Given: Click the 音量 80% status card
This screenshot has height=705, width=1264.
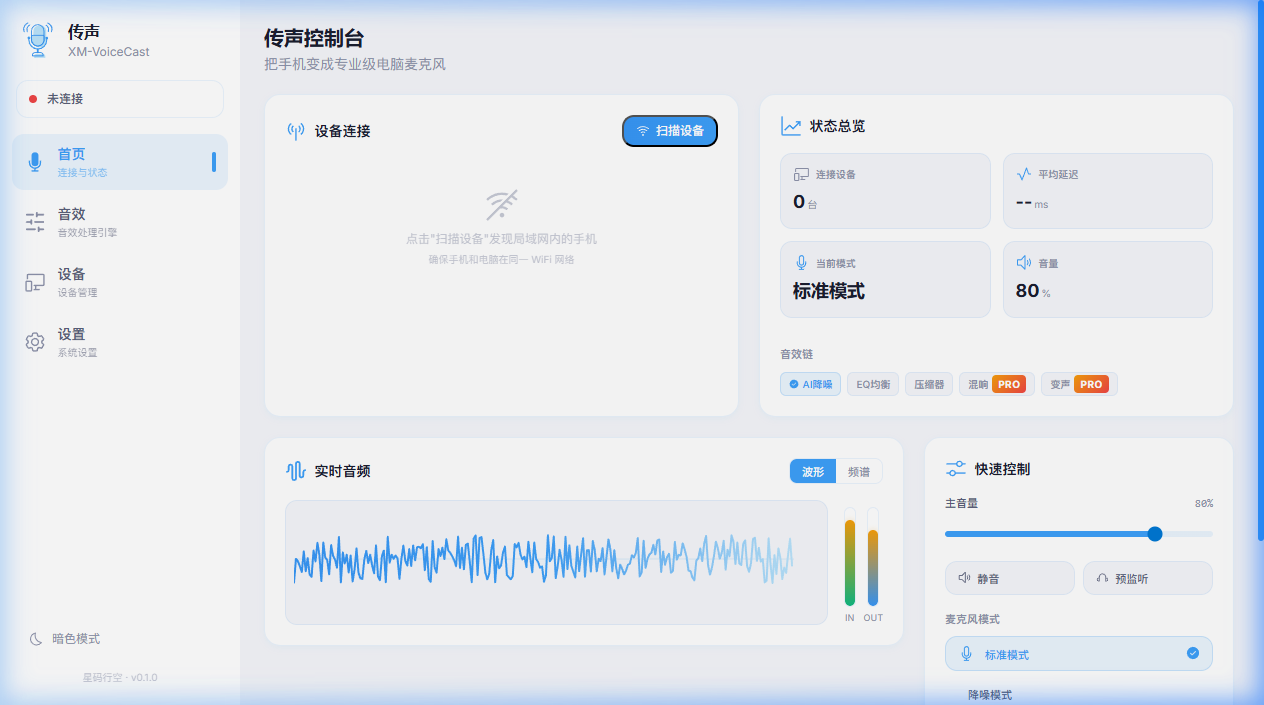Looking at the screenshot, I should pos(1108,280).
